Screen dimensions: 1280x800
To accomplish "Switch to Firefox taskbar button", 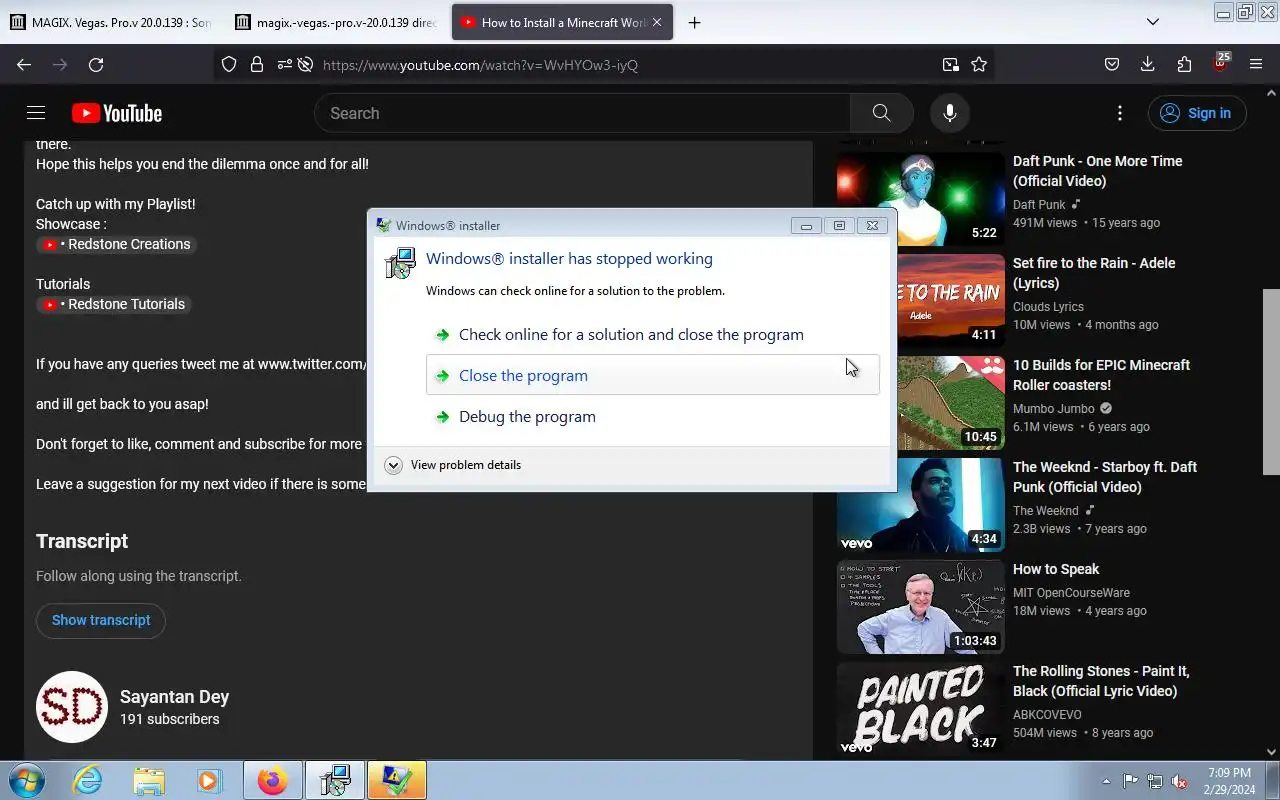I will 272,780.
